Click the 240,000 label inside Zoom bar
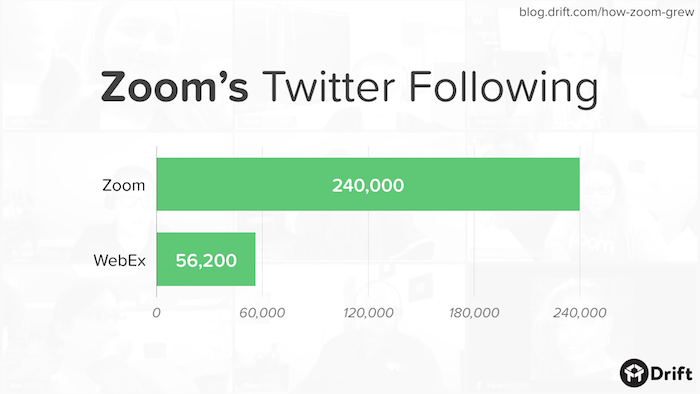The image size is (700, 394). pyautogui.click(x=368, y=185)
